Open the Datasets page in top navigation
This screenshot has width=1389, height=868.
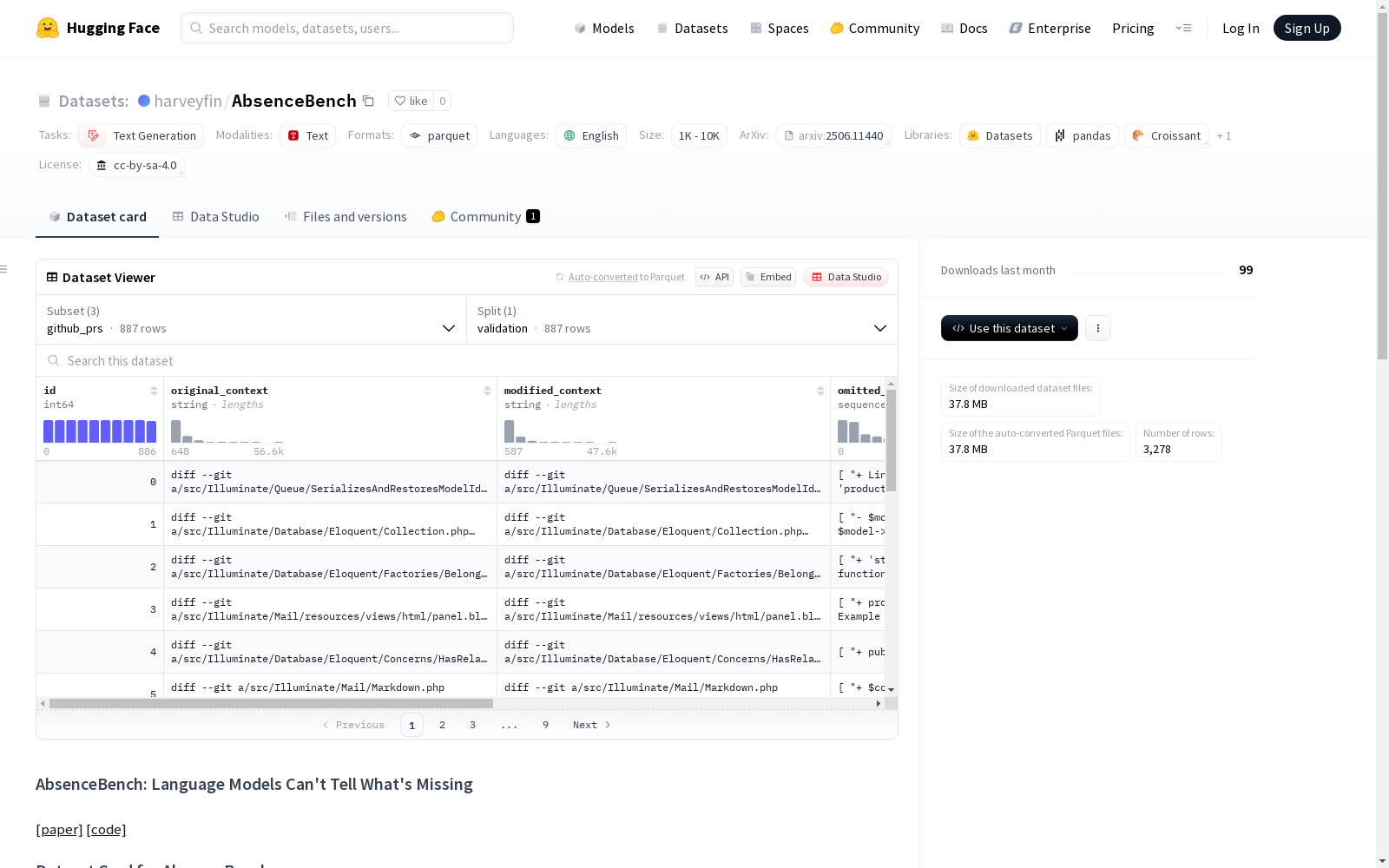[692, 28]
